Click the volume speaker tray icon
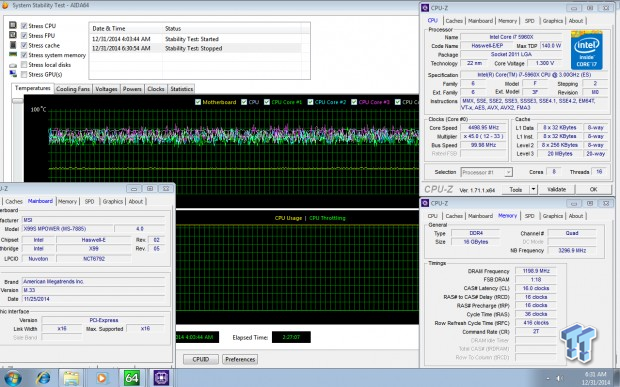This screenshot has height=387, width=620. [560, 379]
